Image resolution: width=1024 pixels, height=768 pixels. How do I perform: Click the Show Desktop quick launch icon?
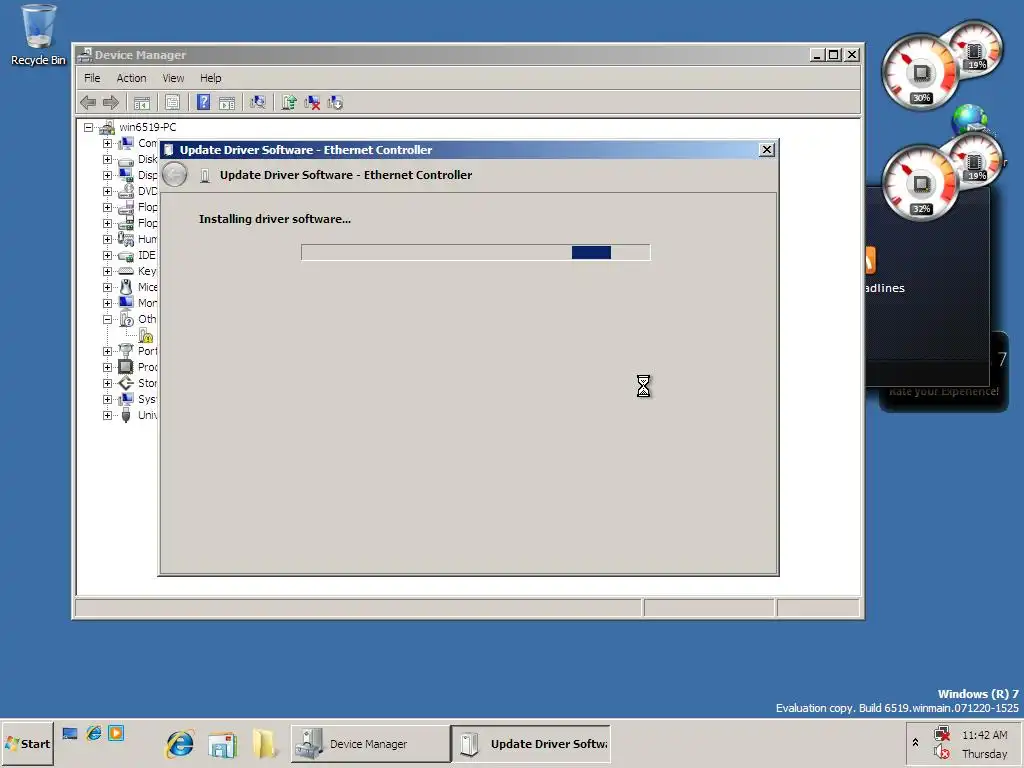70,733
